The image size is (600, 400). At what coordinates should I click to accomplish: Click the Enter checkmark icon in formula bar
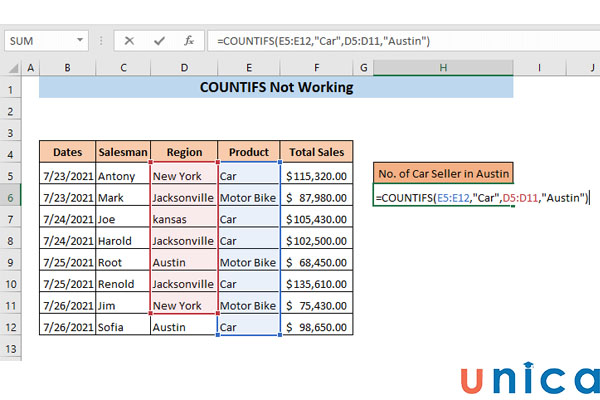(158, 41)
